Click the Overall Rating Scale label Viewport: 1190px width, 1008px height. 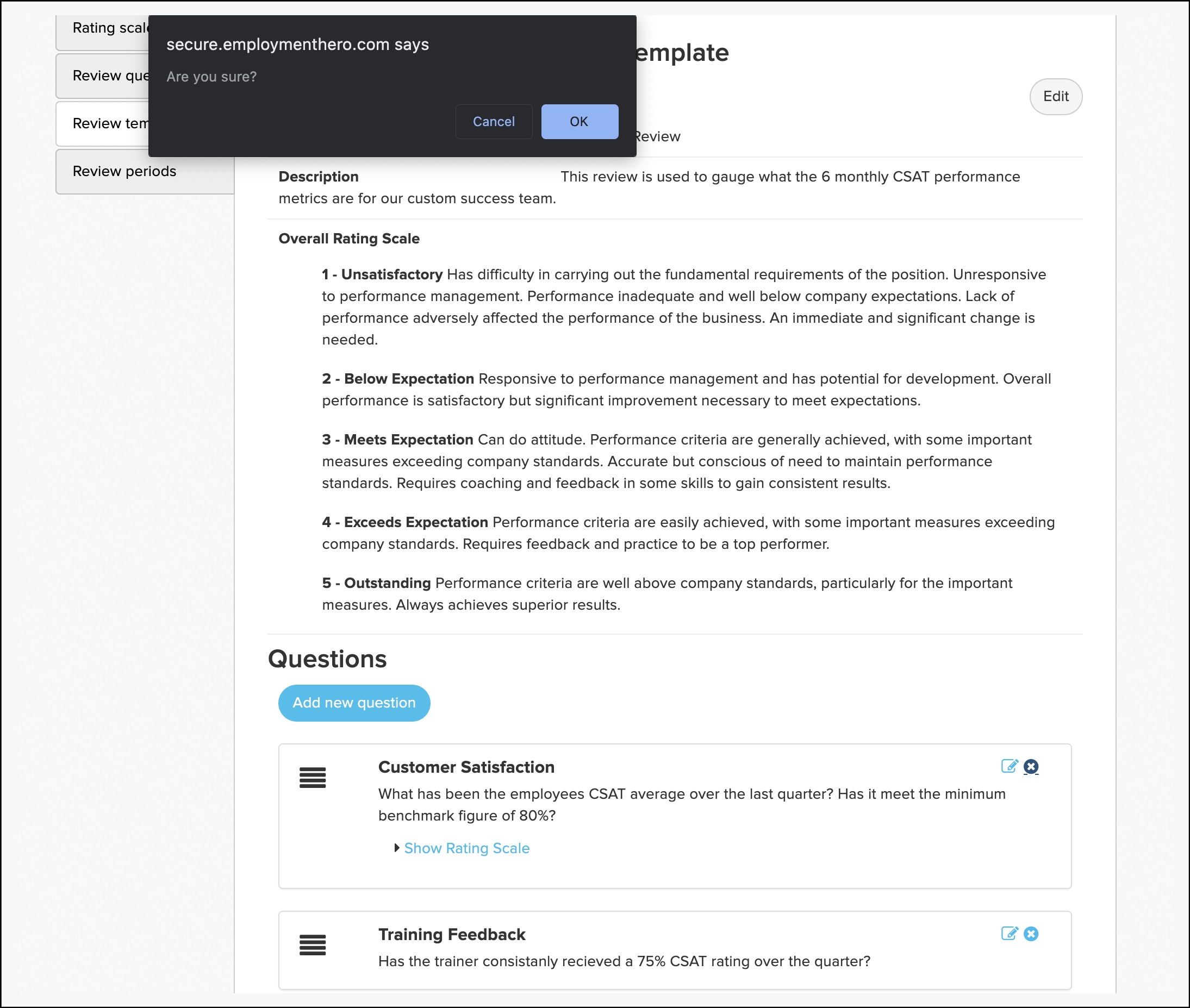(x=348, y=239)
